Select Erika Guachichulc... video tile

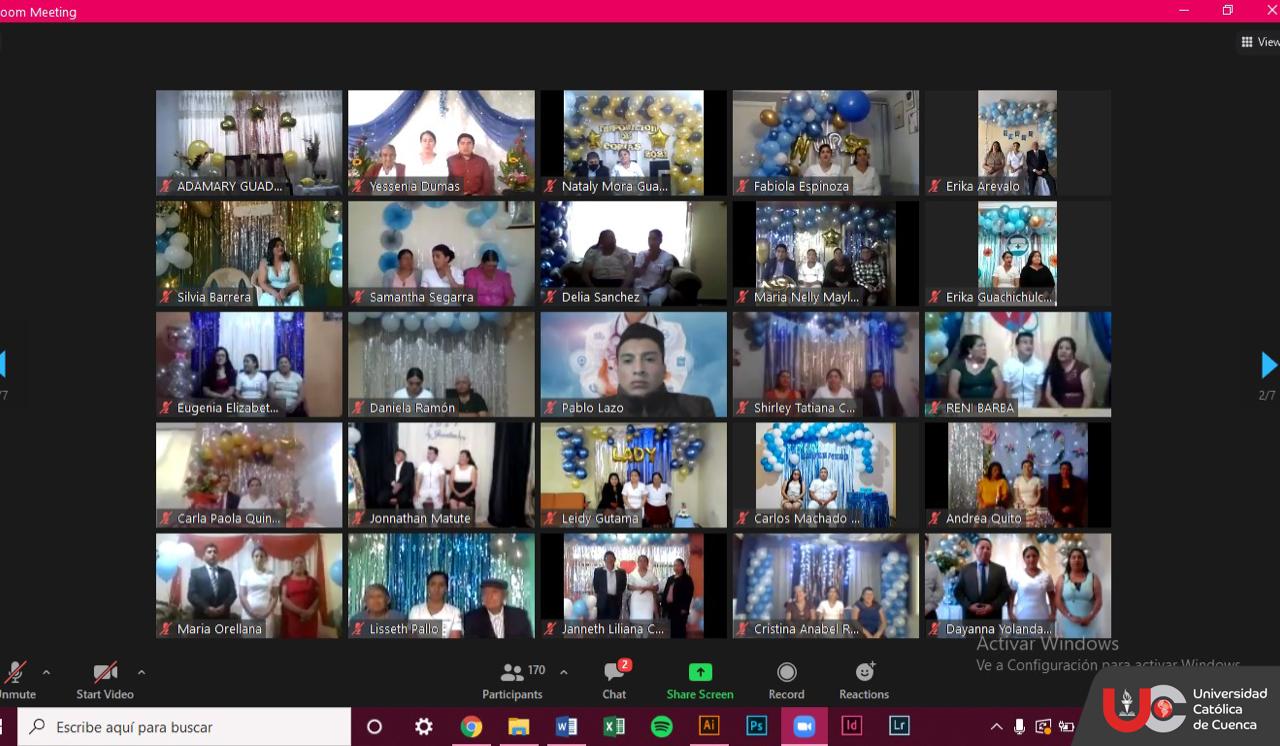pos(1018,254)
